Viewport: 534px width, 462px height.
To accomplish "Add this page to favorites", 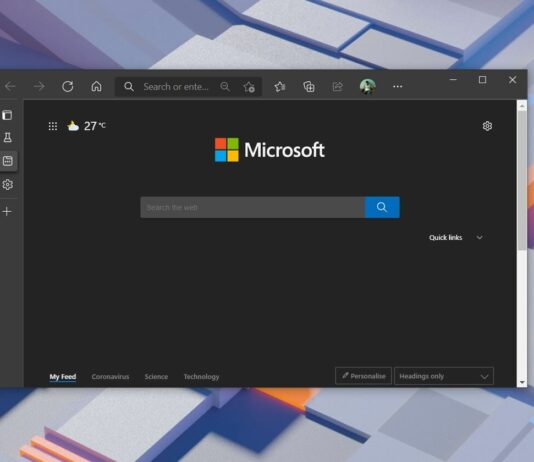I will tap(249, 87).
